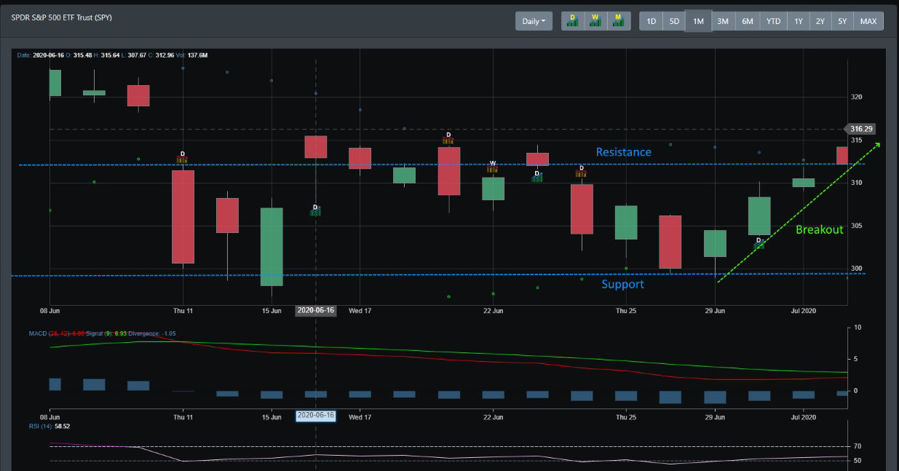
Task: Select the 1D time range
Action: click(651, 21)
